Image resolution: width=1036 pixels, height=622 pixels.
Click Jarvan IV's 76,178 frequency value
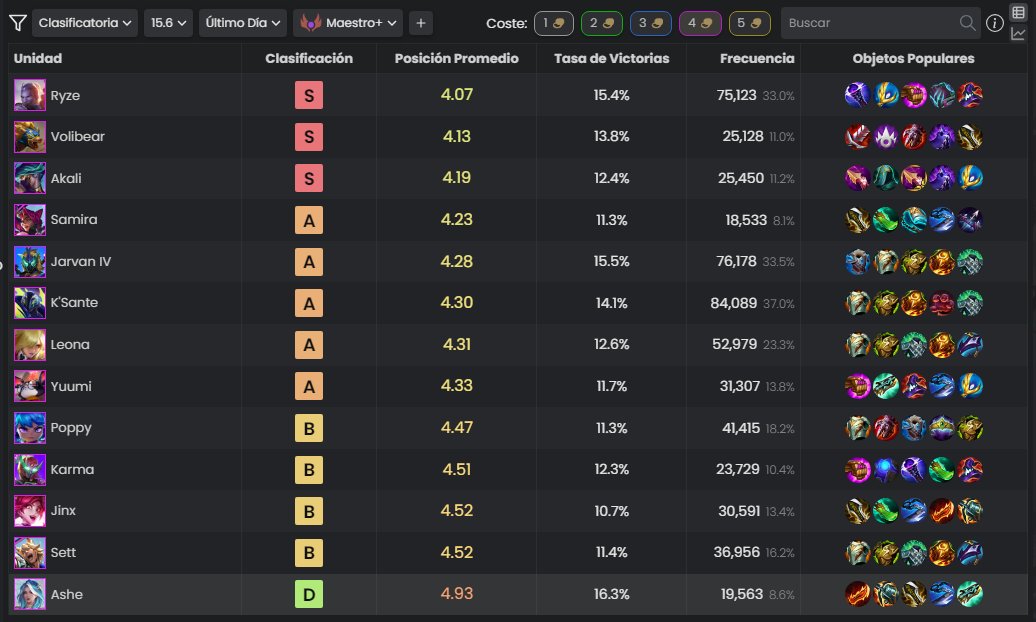point(736,262)
